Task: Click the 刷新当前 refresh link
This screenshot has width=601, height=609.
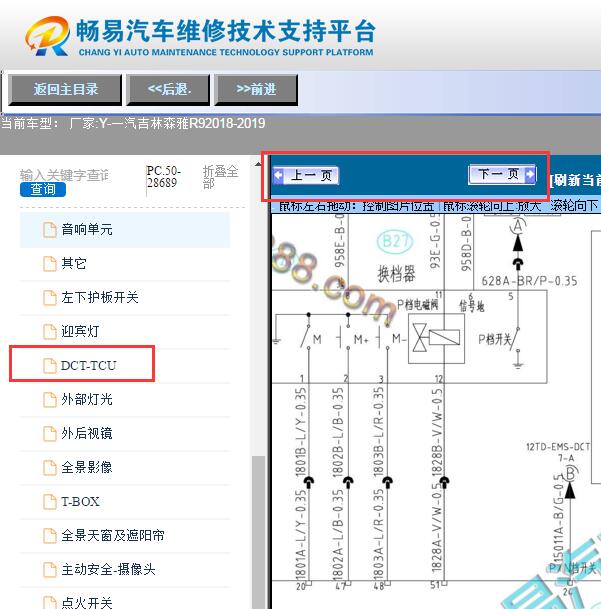Action: 575,180
